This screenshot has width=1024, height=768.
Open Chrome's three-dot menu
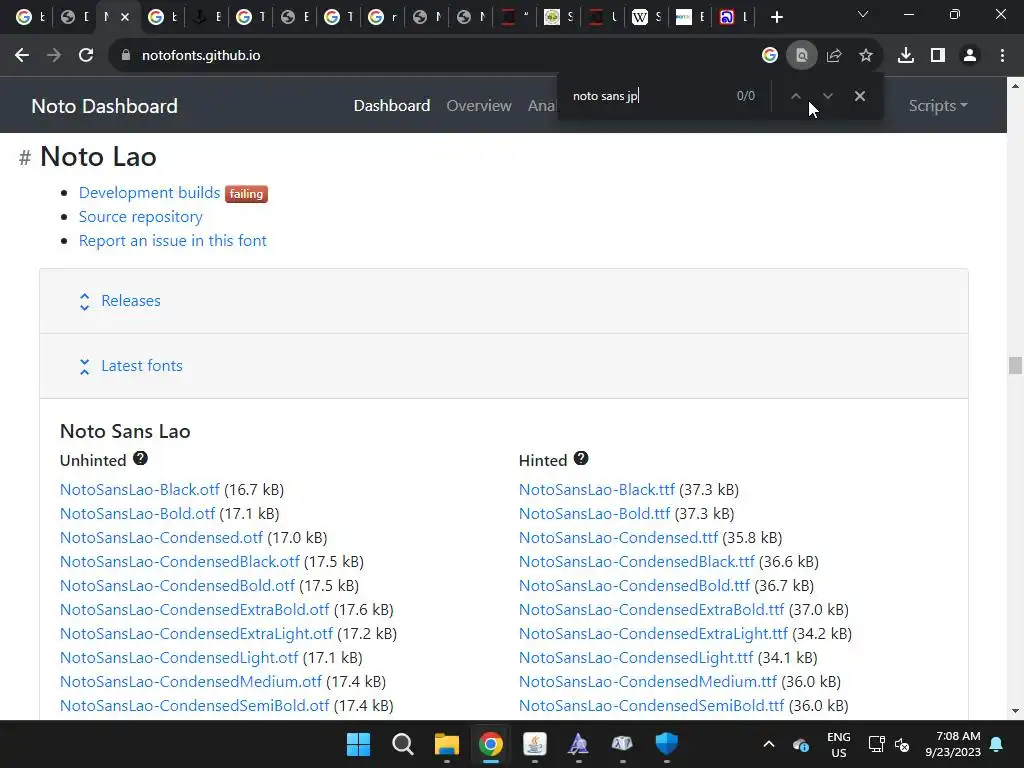tap(1002, 56)
